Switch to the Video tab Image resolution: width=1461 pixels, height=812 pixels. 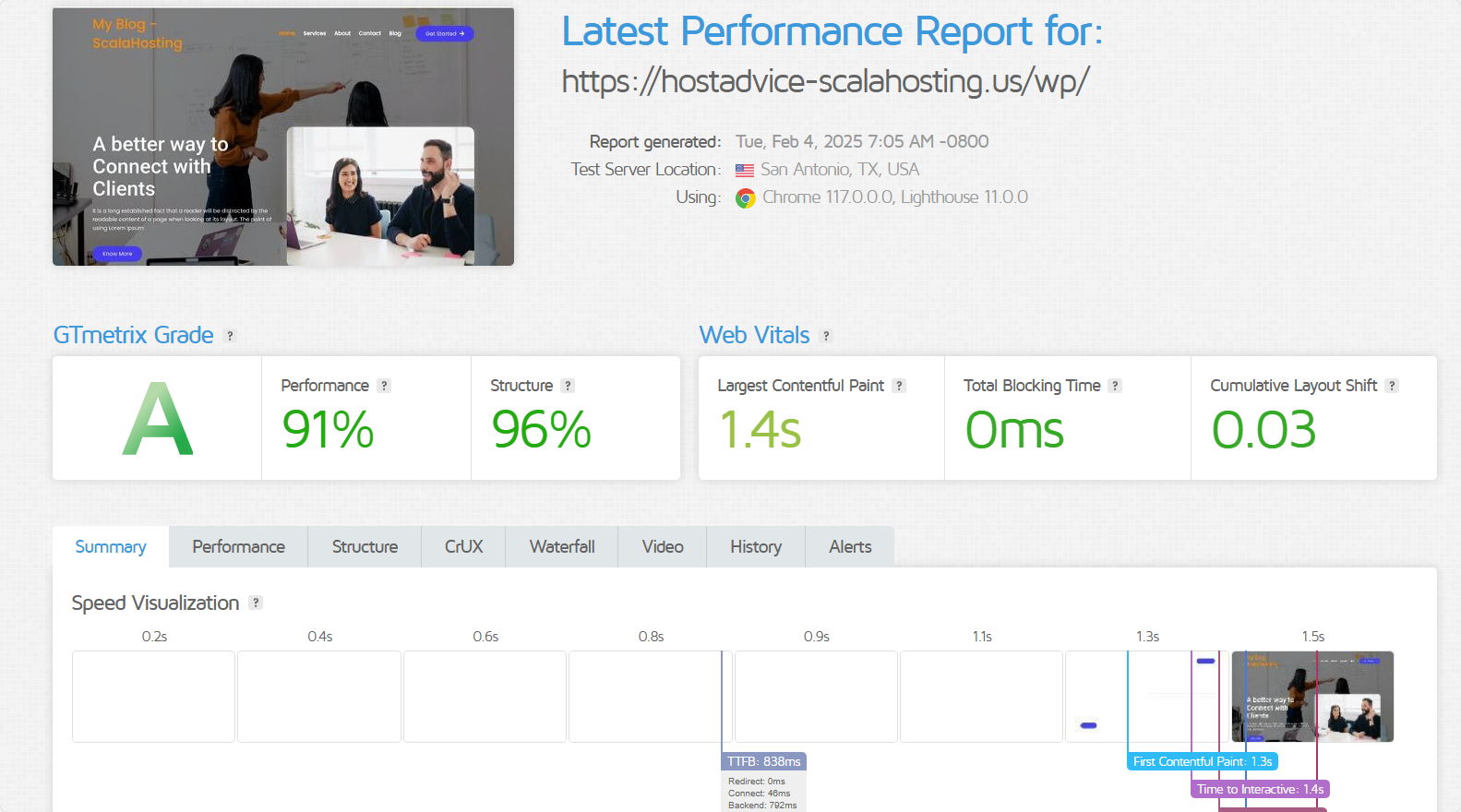coord(663,546)
